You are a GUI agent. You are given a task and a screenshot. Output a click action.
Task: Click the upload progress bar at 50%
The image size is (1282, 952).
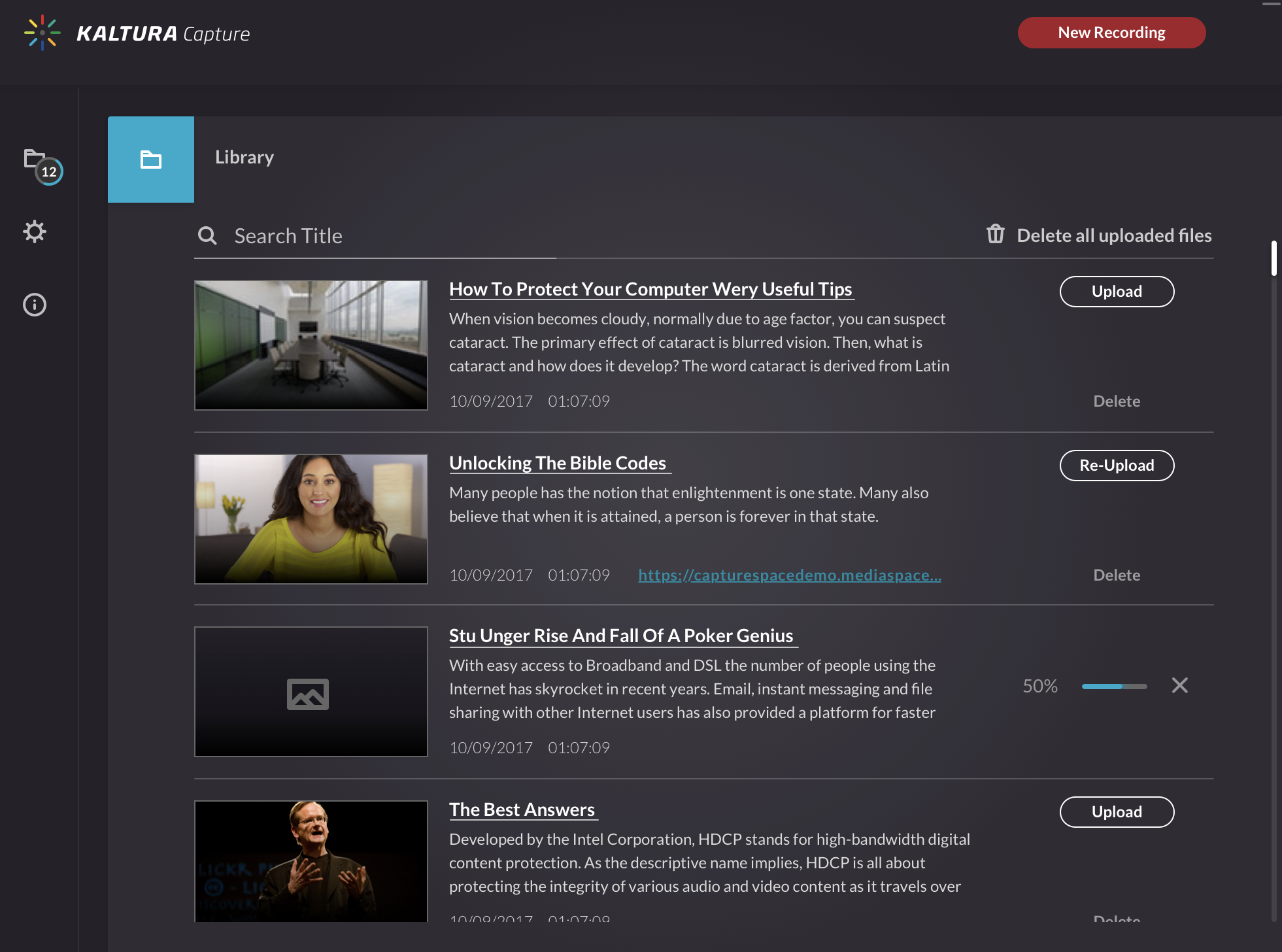pos(1114,687)
